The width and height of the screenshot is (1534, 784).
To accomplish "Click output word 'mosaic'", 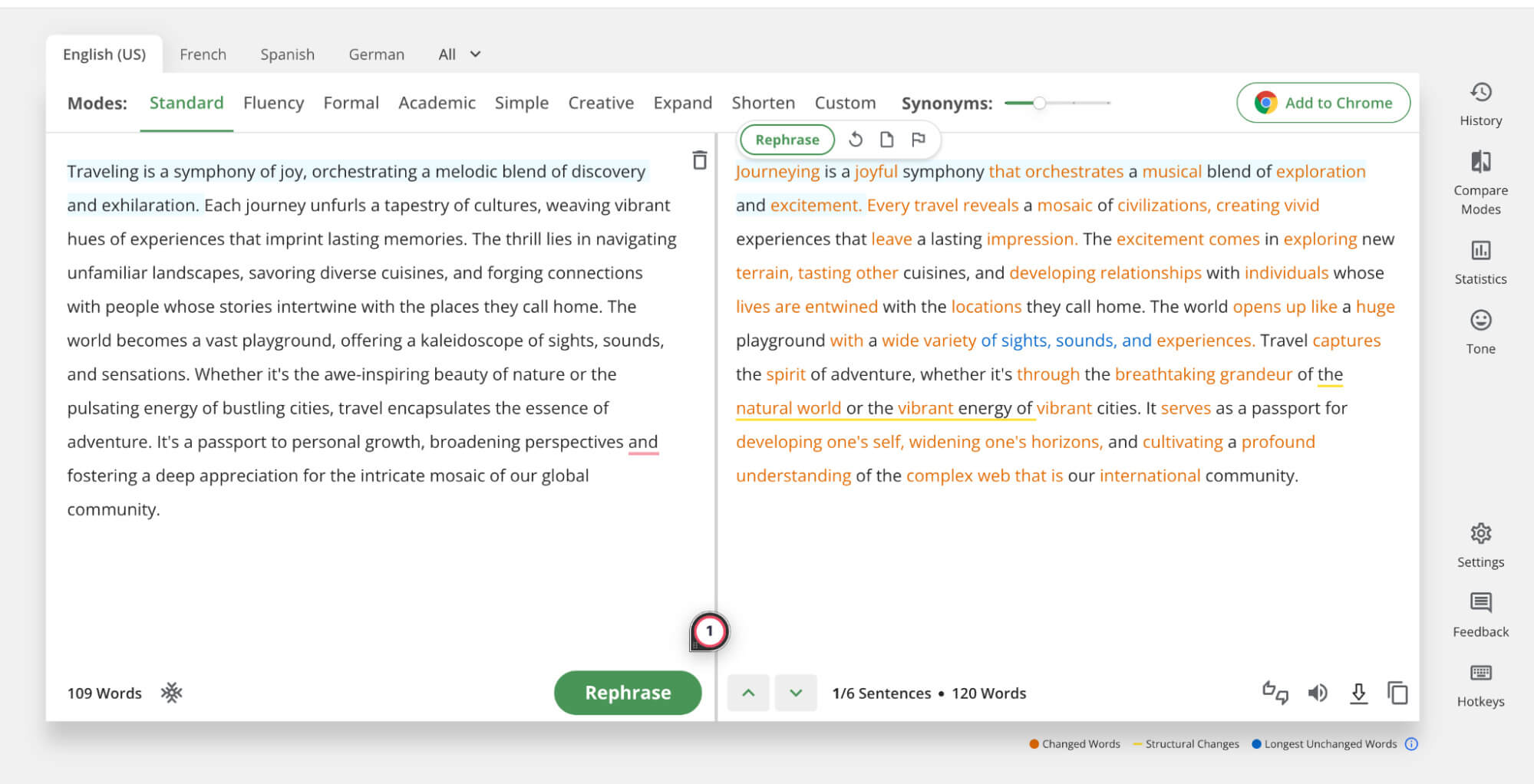I will click(x=1064, y=206).
